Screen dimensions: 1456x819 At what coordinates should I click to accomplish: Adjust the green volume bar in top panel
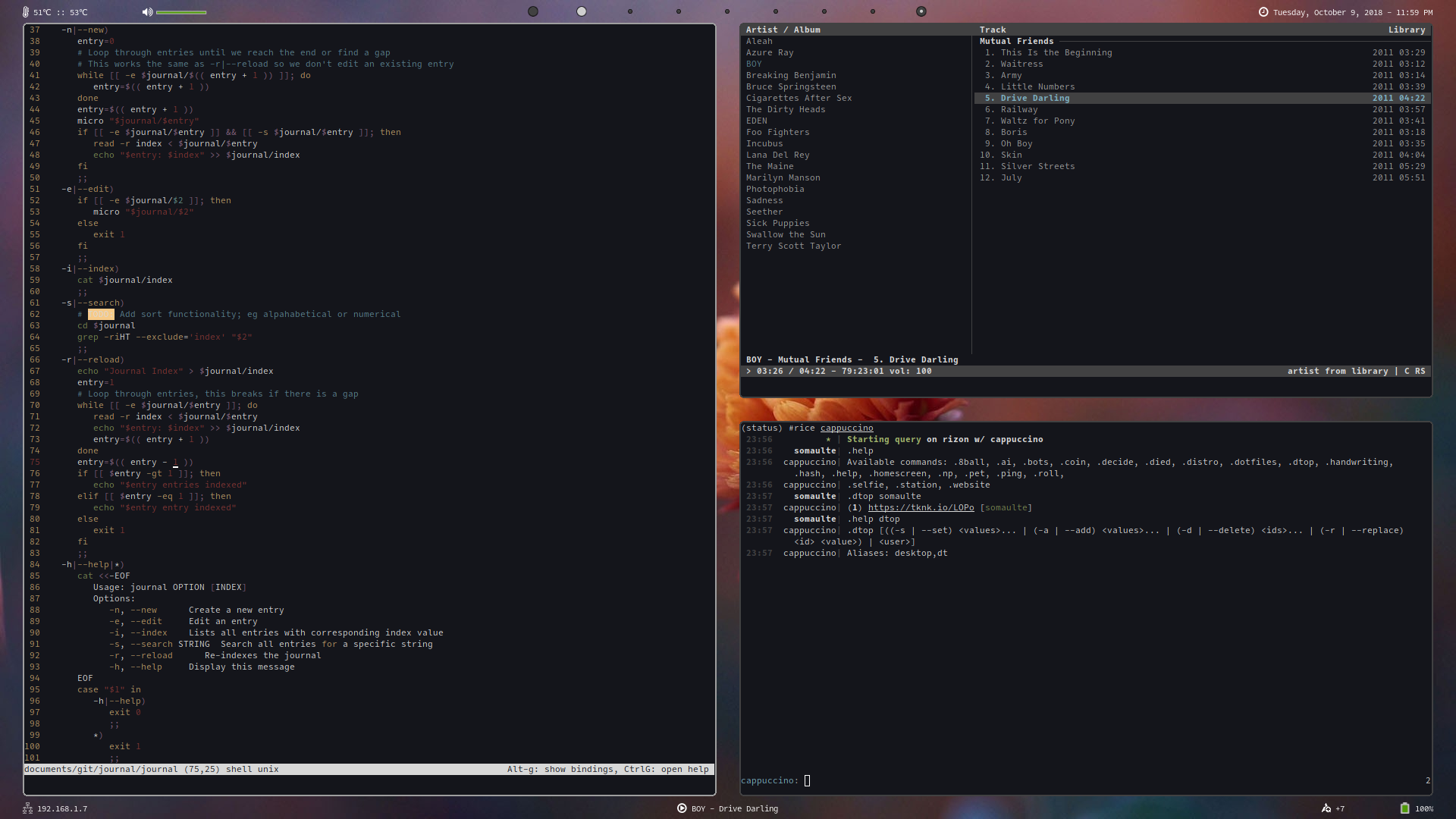181,12
